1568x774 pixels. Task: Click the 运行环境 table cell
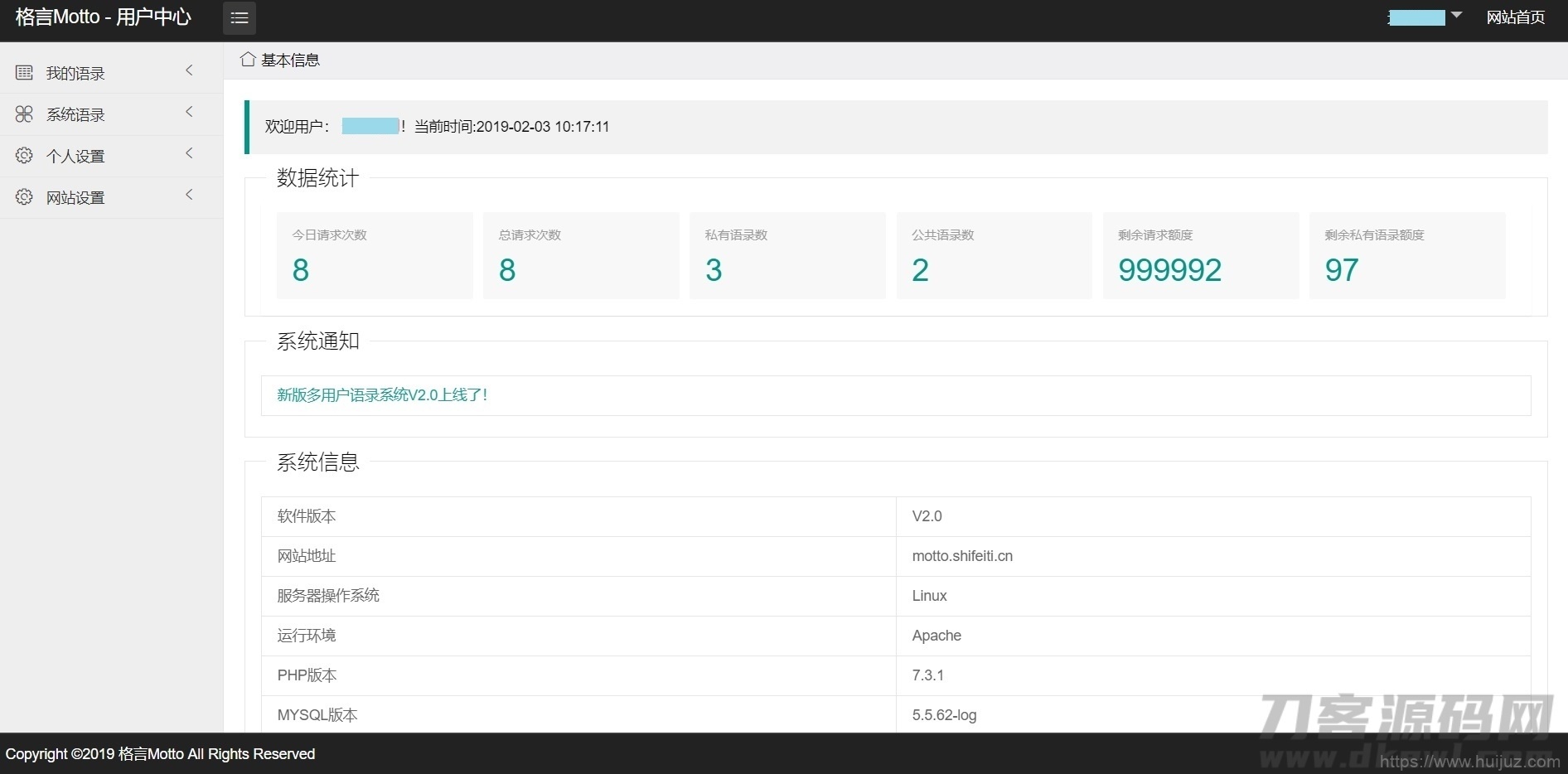(x=578, y=636)
